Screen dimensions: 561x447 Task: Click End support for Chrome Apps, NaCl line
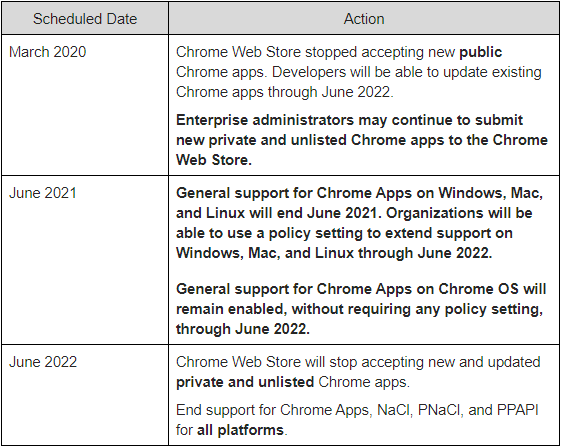[357, 410]
